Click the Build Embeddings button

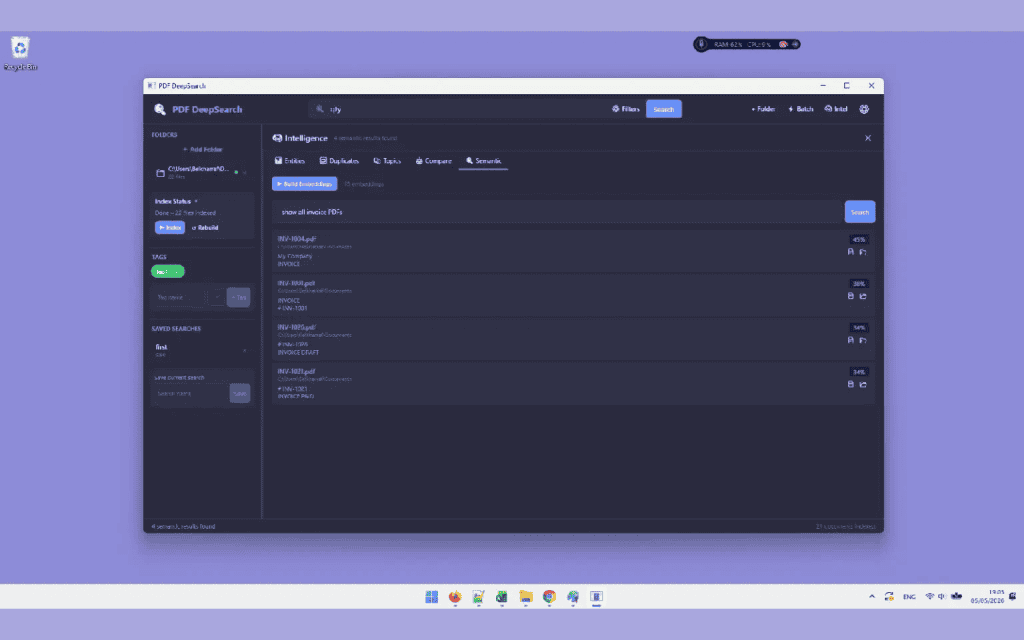304,184
